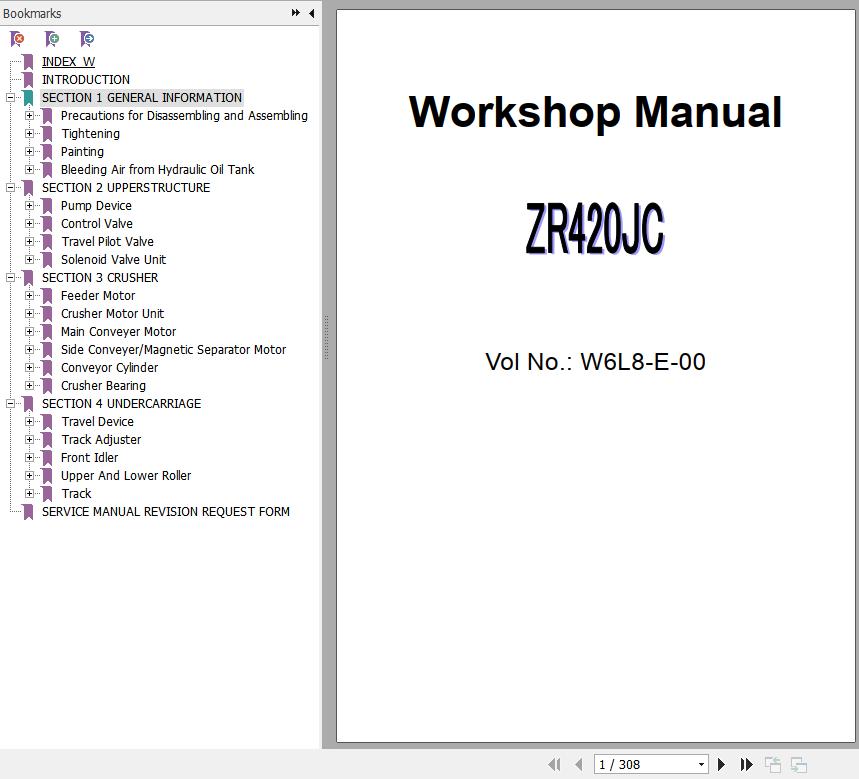Expand Precautions for Disassembling and Assembling
859x779 pixels.
30,116
